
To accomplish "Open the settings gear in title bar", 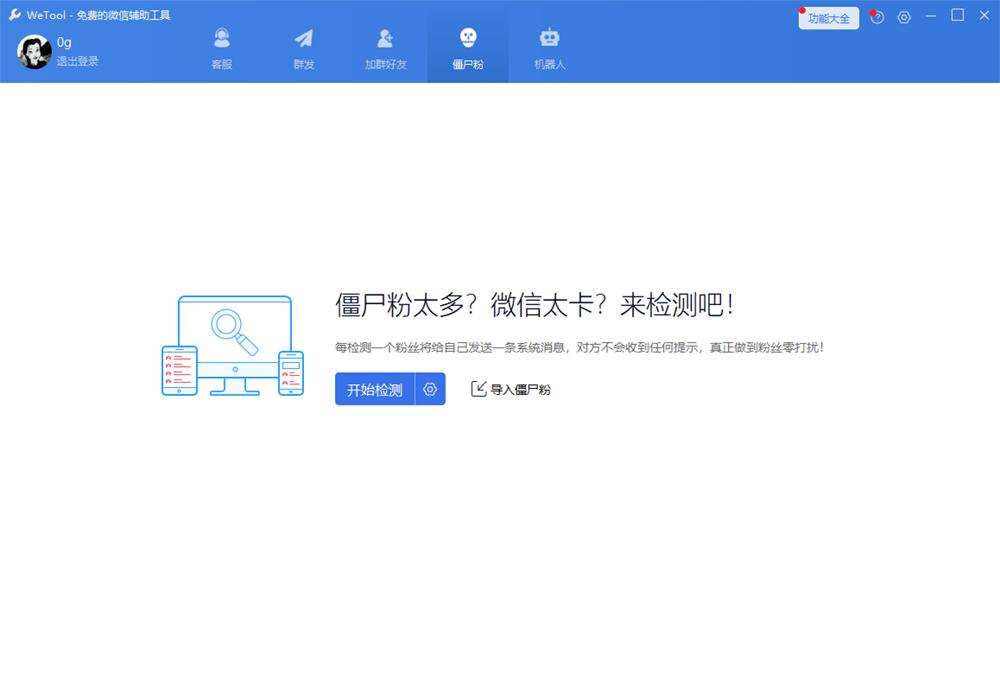I will click(904, 17).
